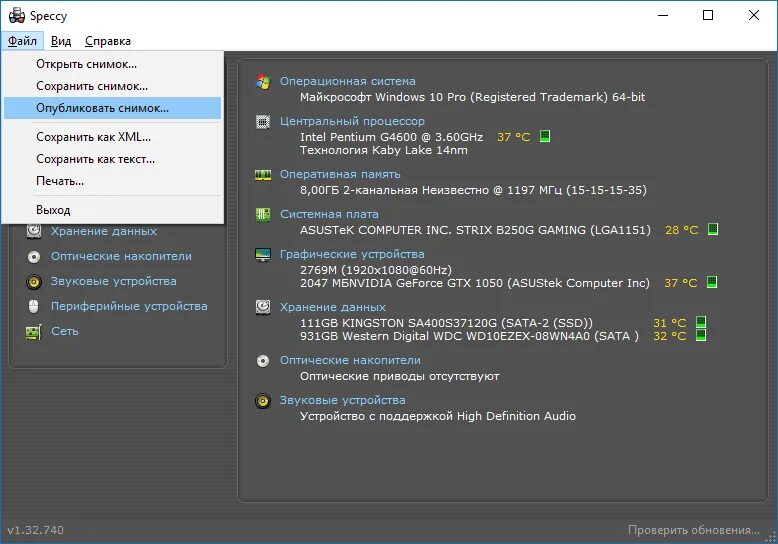Click the motherboard temperature 28 °C value
778x544 pixels.
[x=681, y=230]
